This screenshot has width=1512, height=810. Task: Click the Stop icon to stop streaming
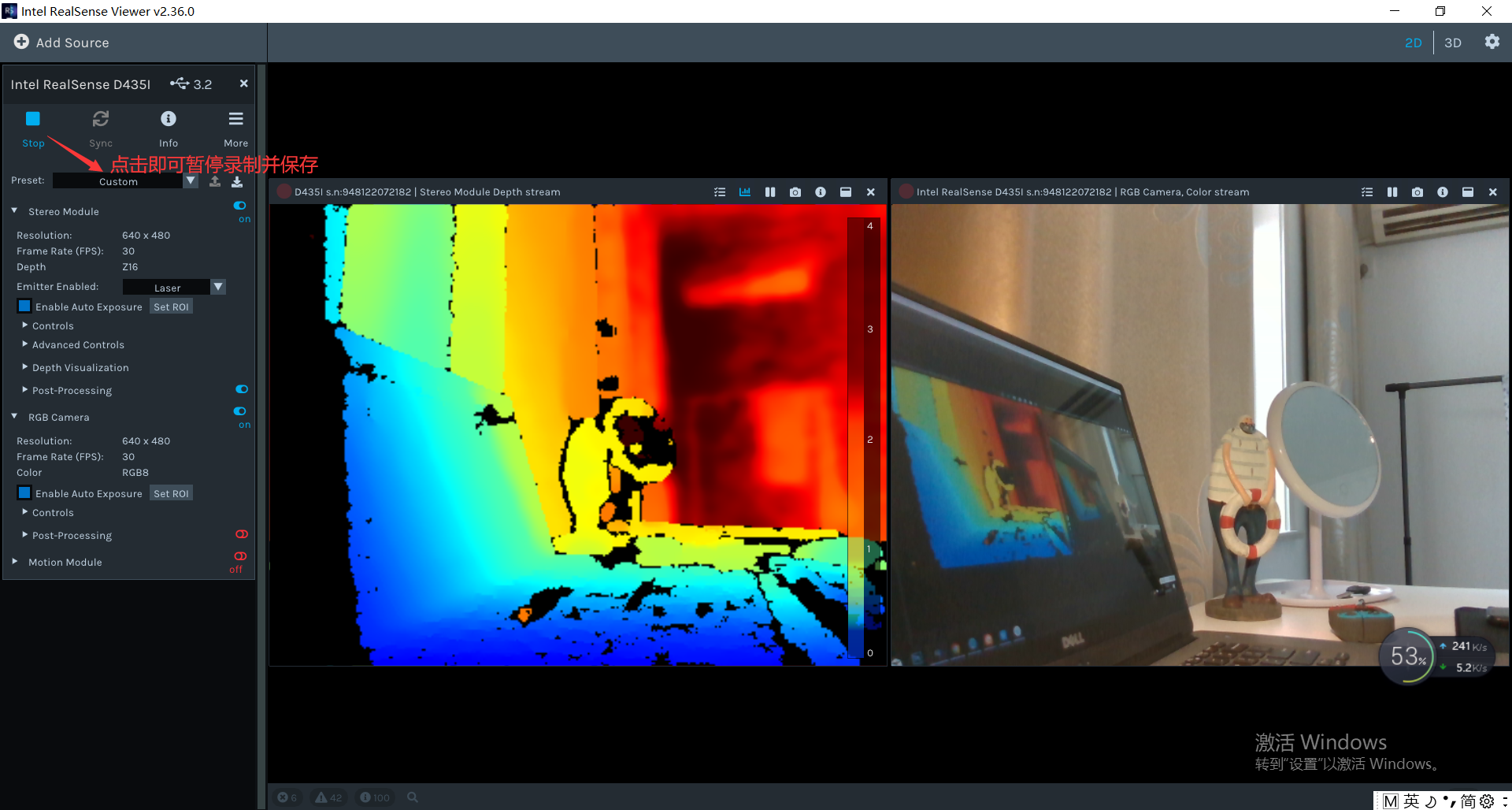point(33,119)
